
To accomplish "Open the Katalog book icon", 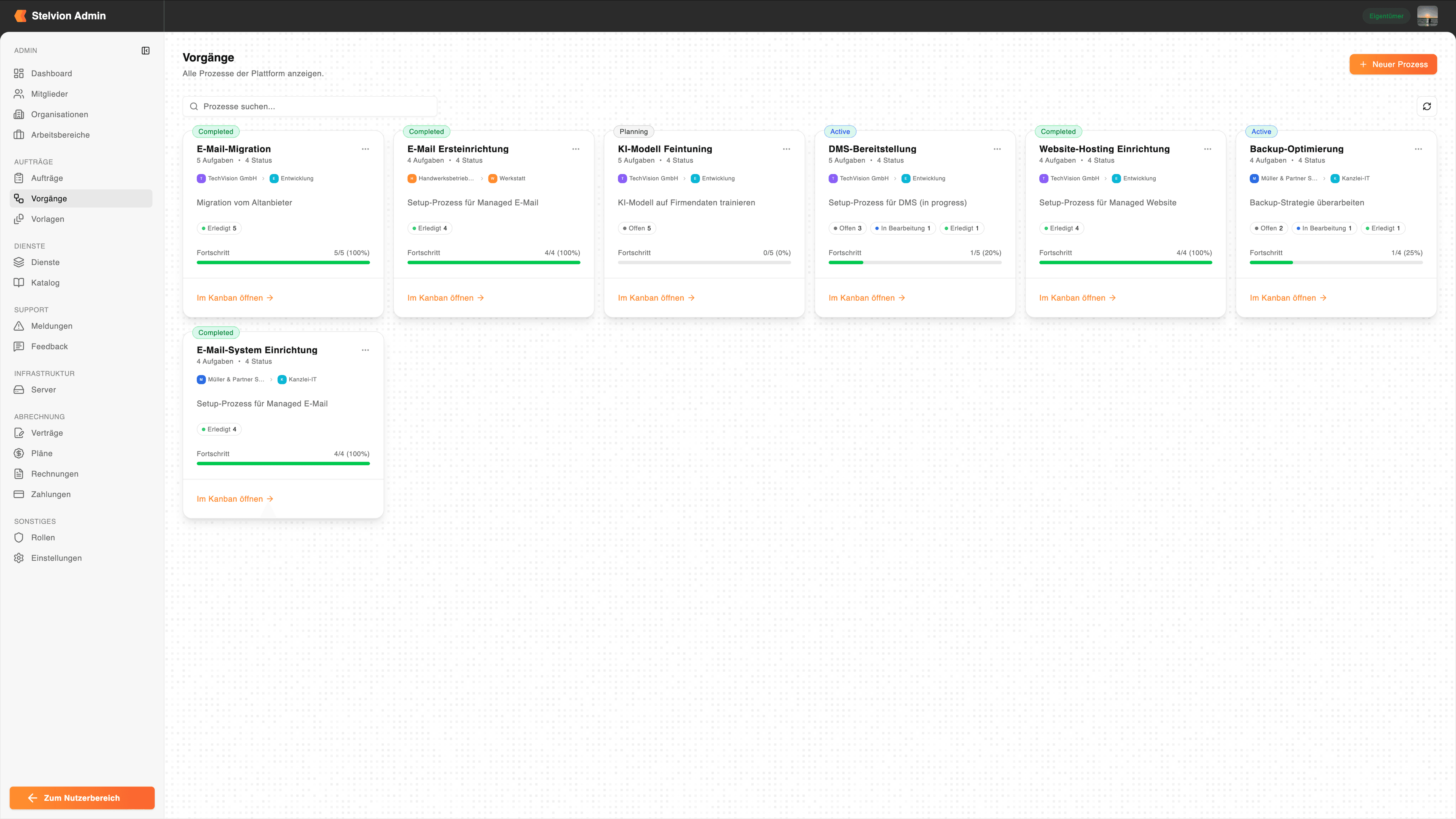I will 19,282.
